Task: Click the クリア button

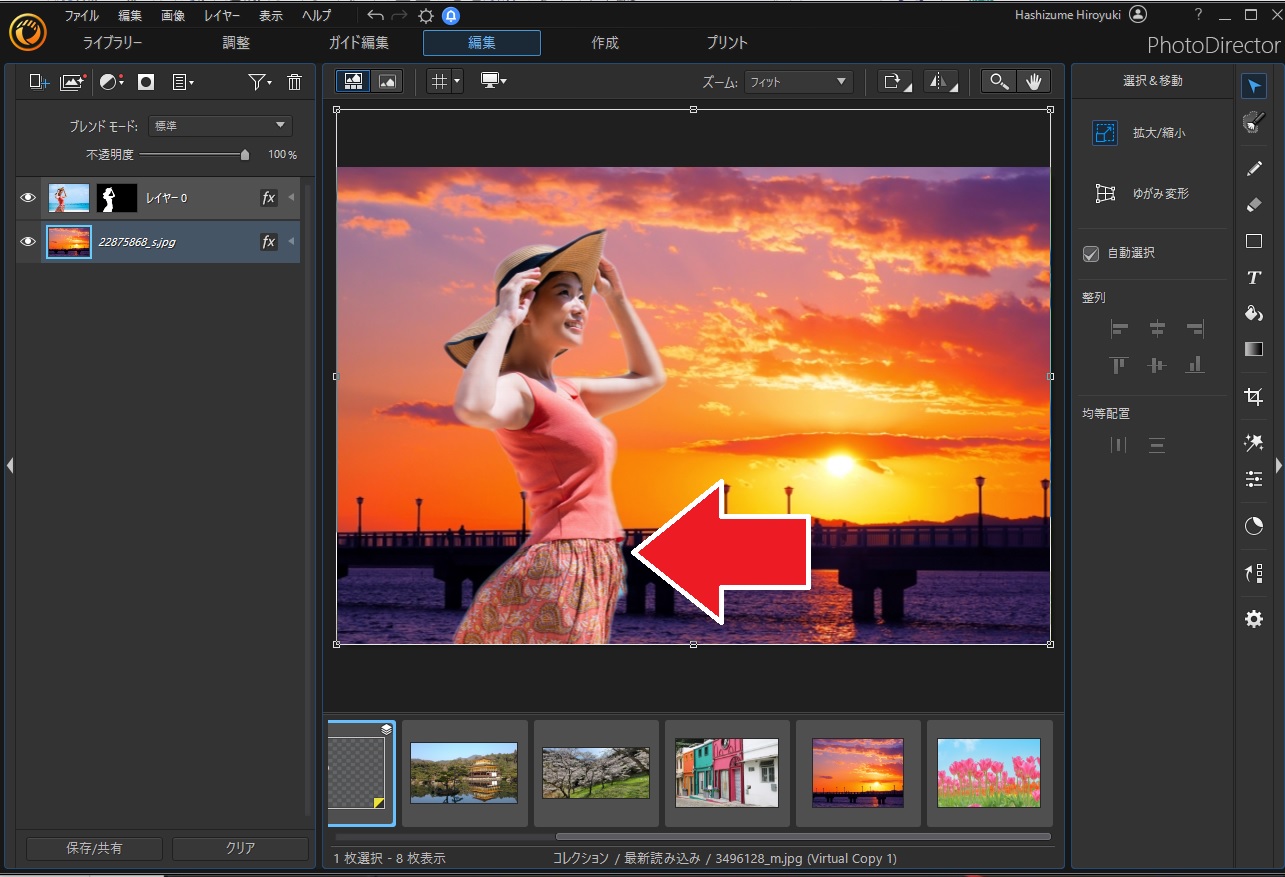Action: (x=240, y=848)
